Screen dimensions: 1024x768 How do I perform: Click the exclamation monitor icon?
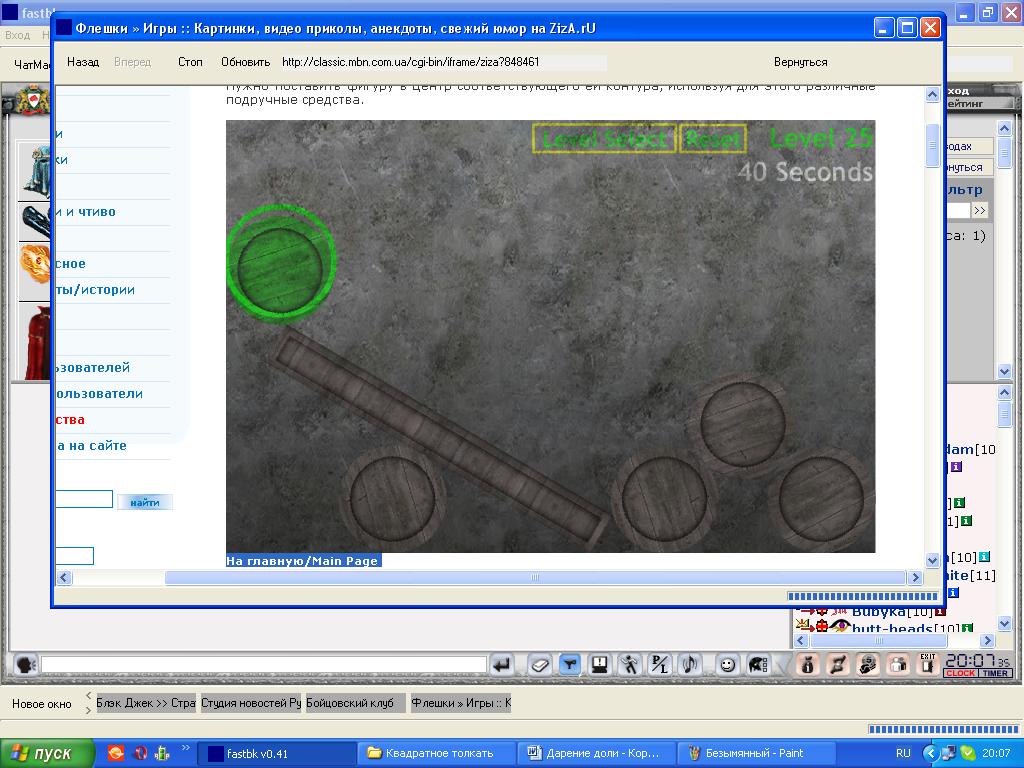[600, 665]
